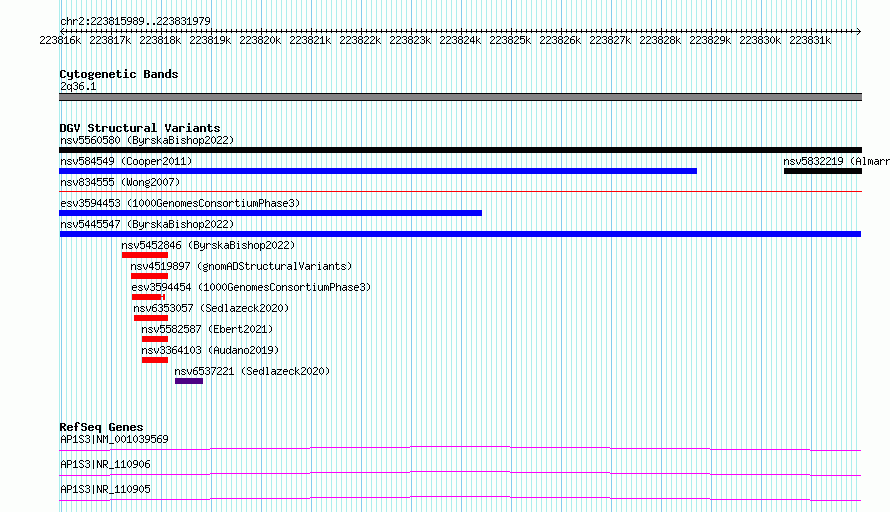Click the chr2:223815989..223831979 region label

[x=135, y=21]
